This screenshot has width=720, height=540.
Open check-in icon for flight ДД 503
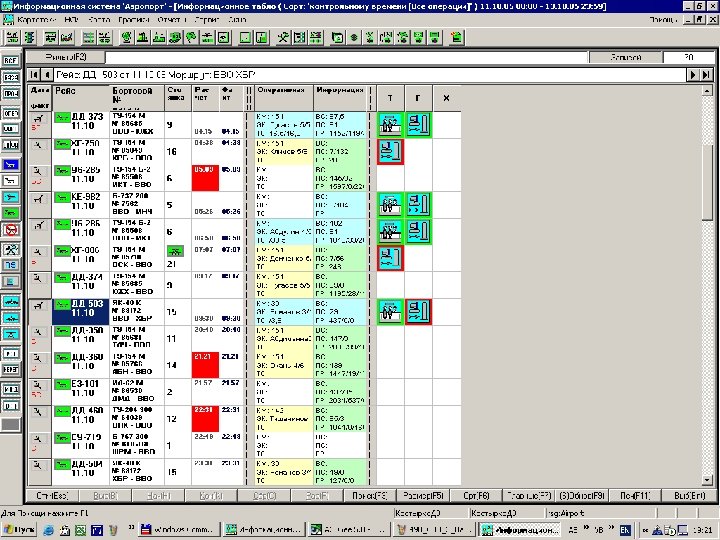390,312
